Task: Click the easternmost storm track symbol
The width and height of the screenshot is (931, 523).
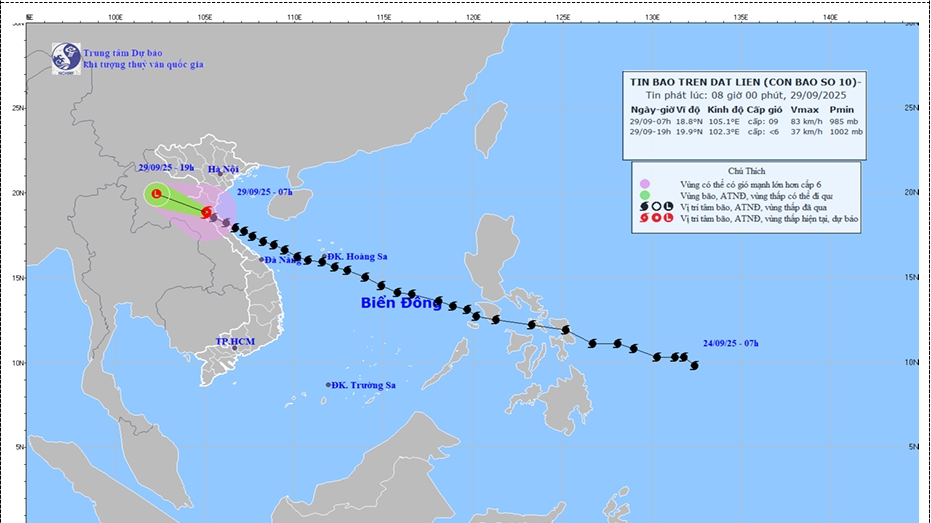Action: [x=693, y=365]
